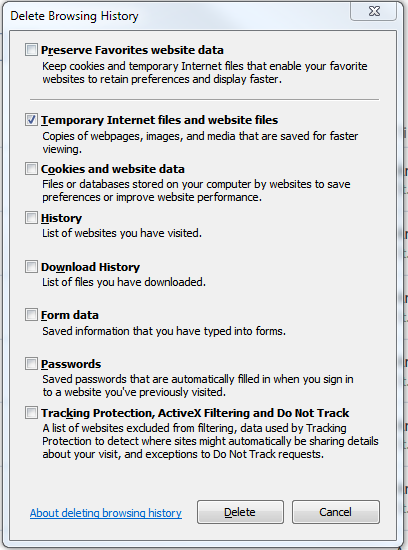Select the Form data checkbox
Image resolution: width=408 pixels, height=550 pixels.
coord(31,315)
